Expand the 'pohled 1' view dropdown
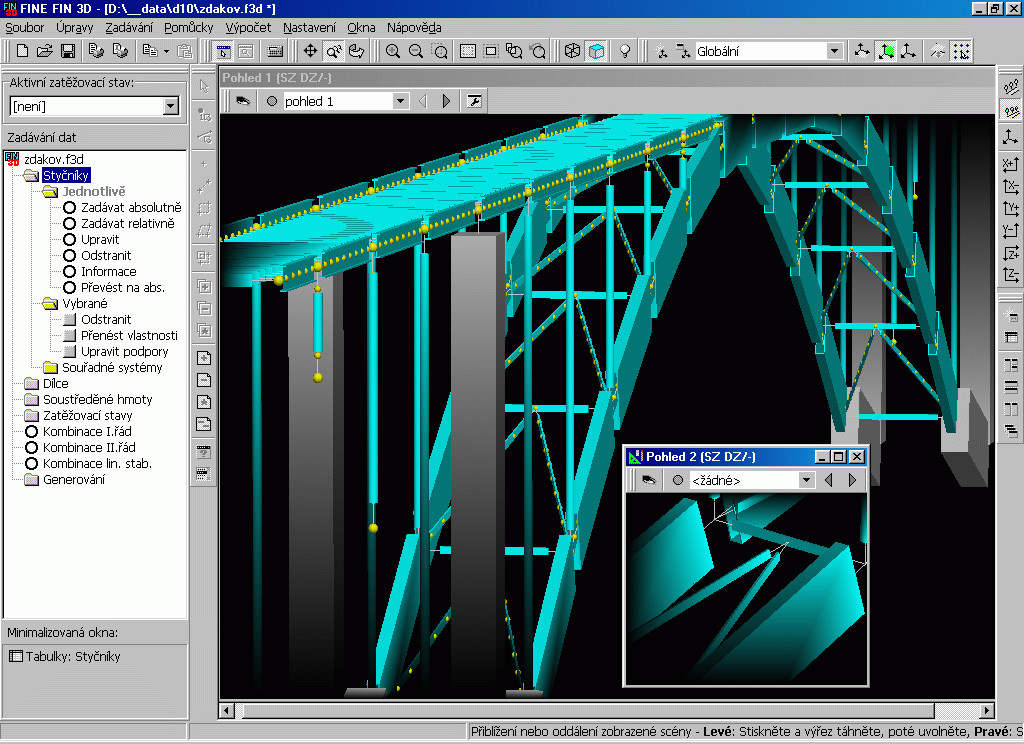This screenshot has width=1024, height=744. tap(400, 101)
